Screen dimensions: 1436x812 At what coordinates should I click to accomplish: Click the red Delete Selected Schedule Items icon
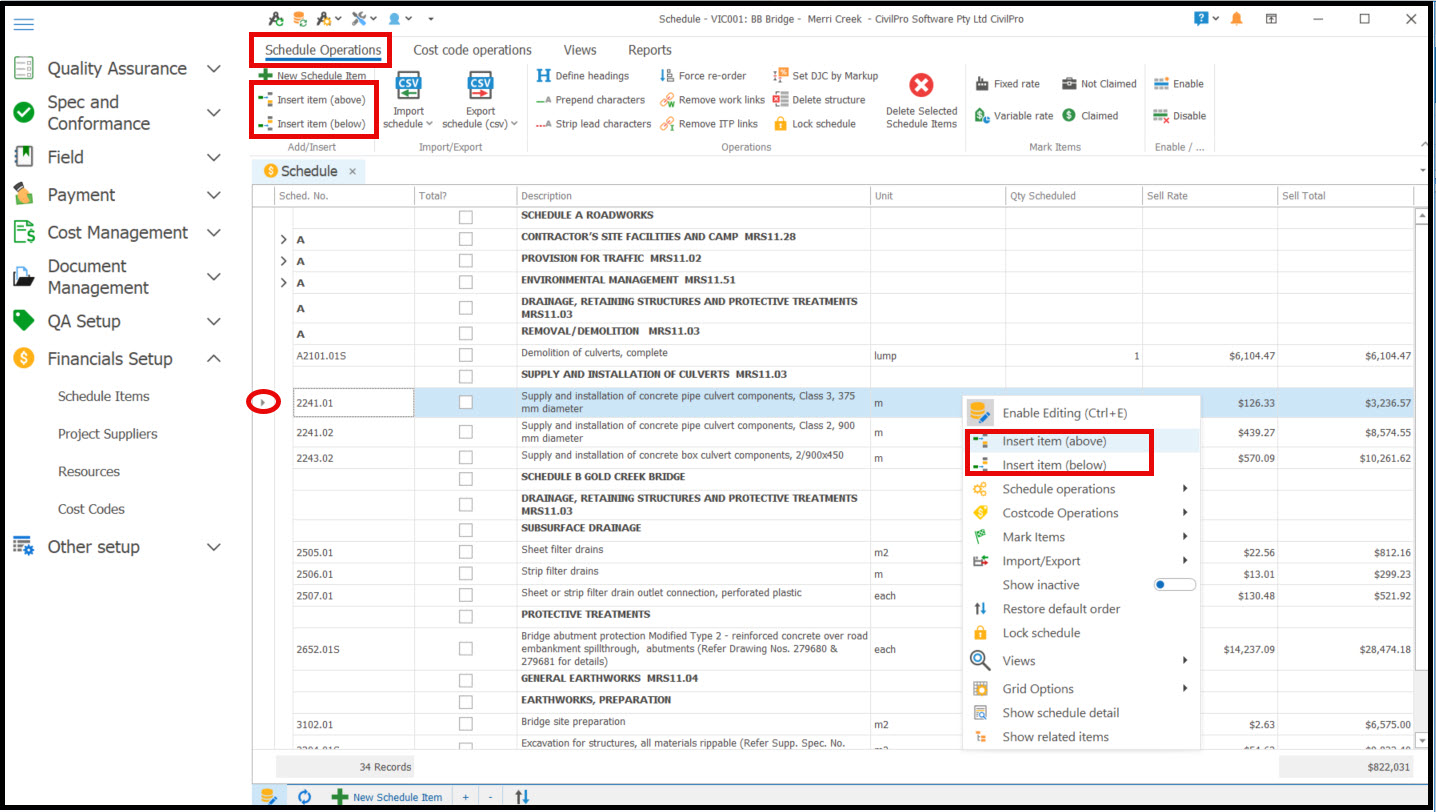coord(921,86)
